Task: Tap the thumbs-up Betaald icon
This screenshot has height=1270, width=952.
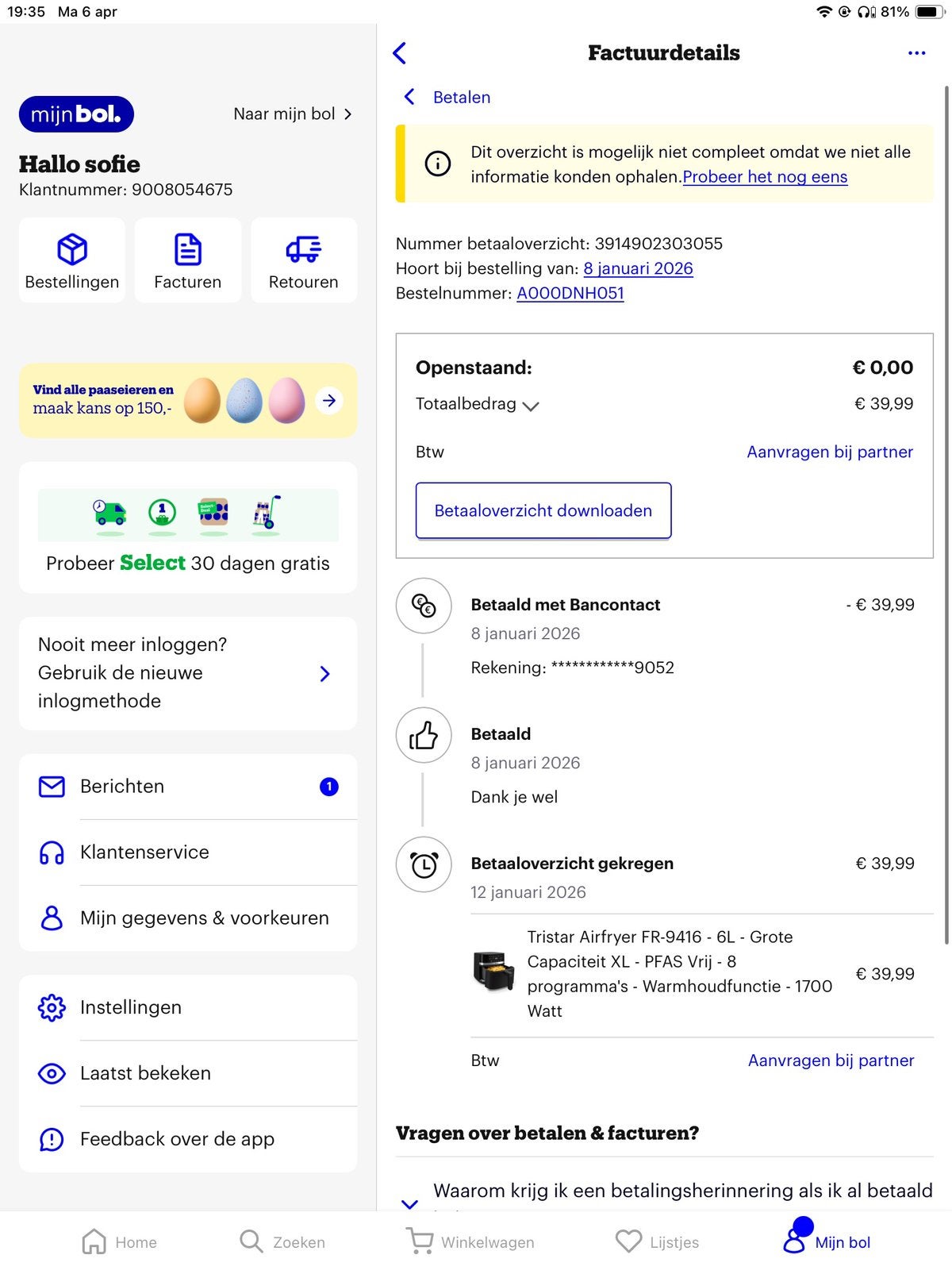Action: [424, 735]
